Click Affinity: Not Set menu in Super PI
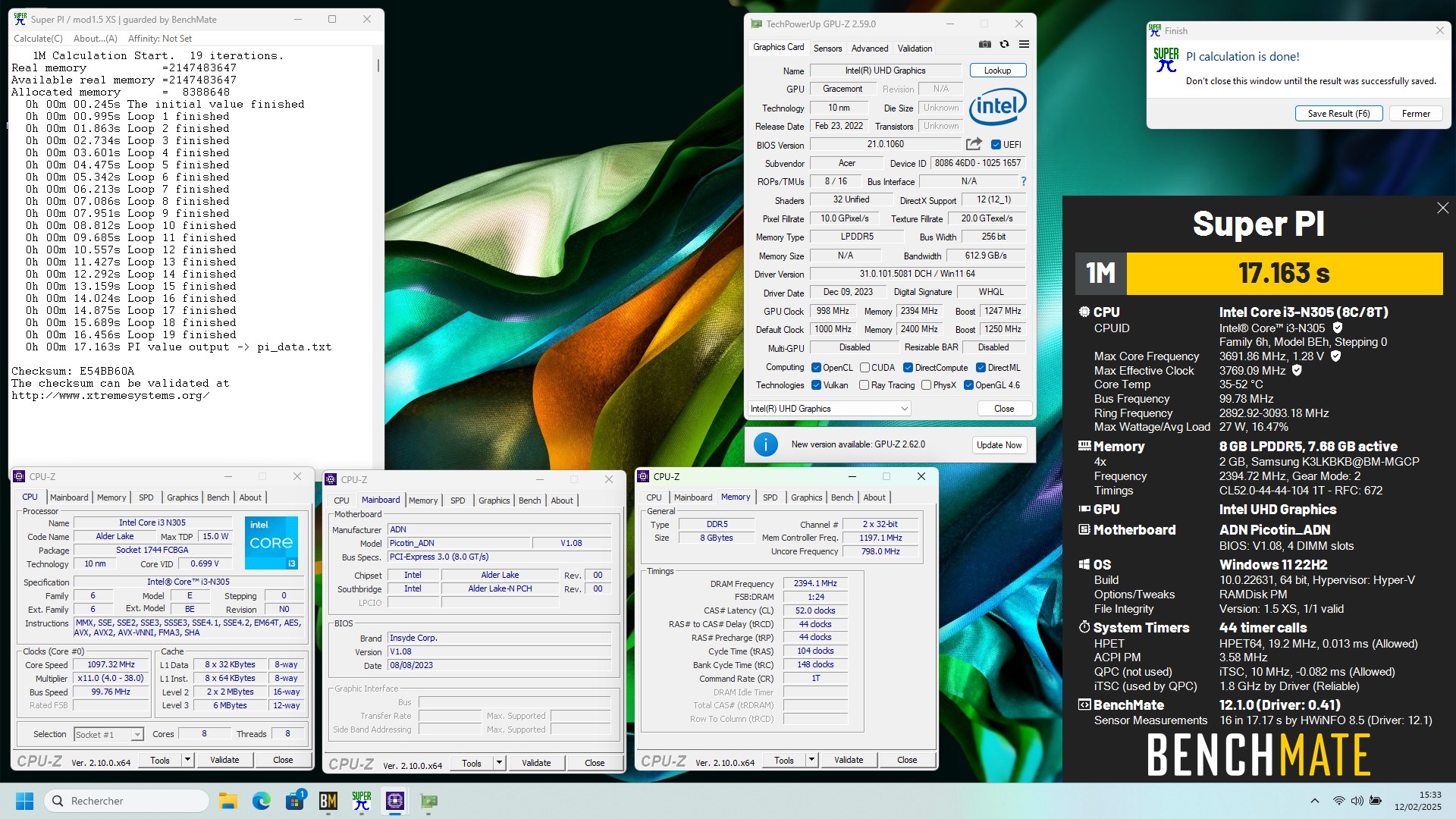The height and width of the screenshot is (819, 1456). click(160, 39)
